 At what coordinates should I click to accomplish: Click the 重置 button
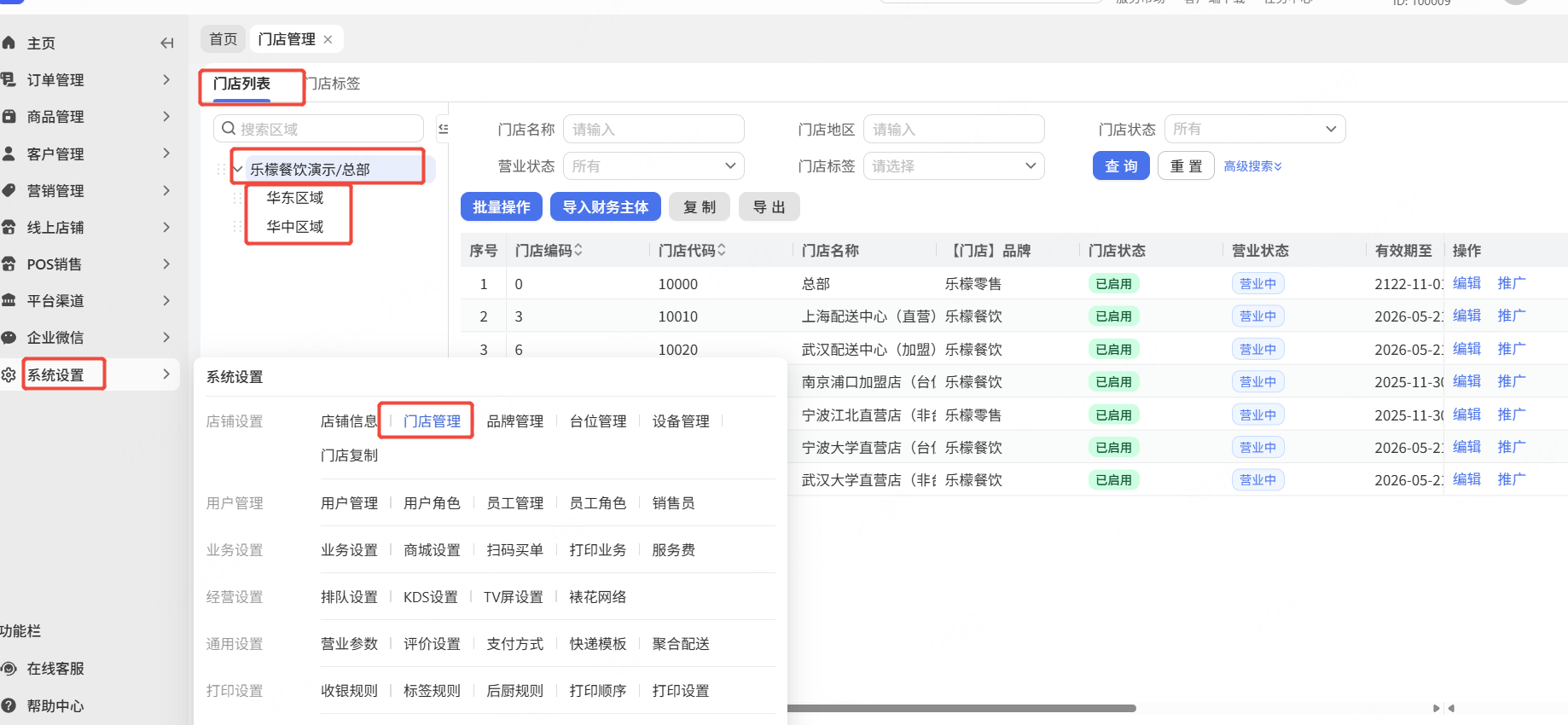(1186, 166)
